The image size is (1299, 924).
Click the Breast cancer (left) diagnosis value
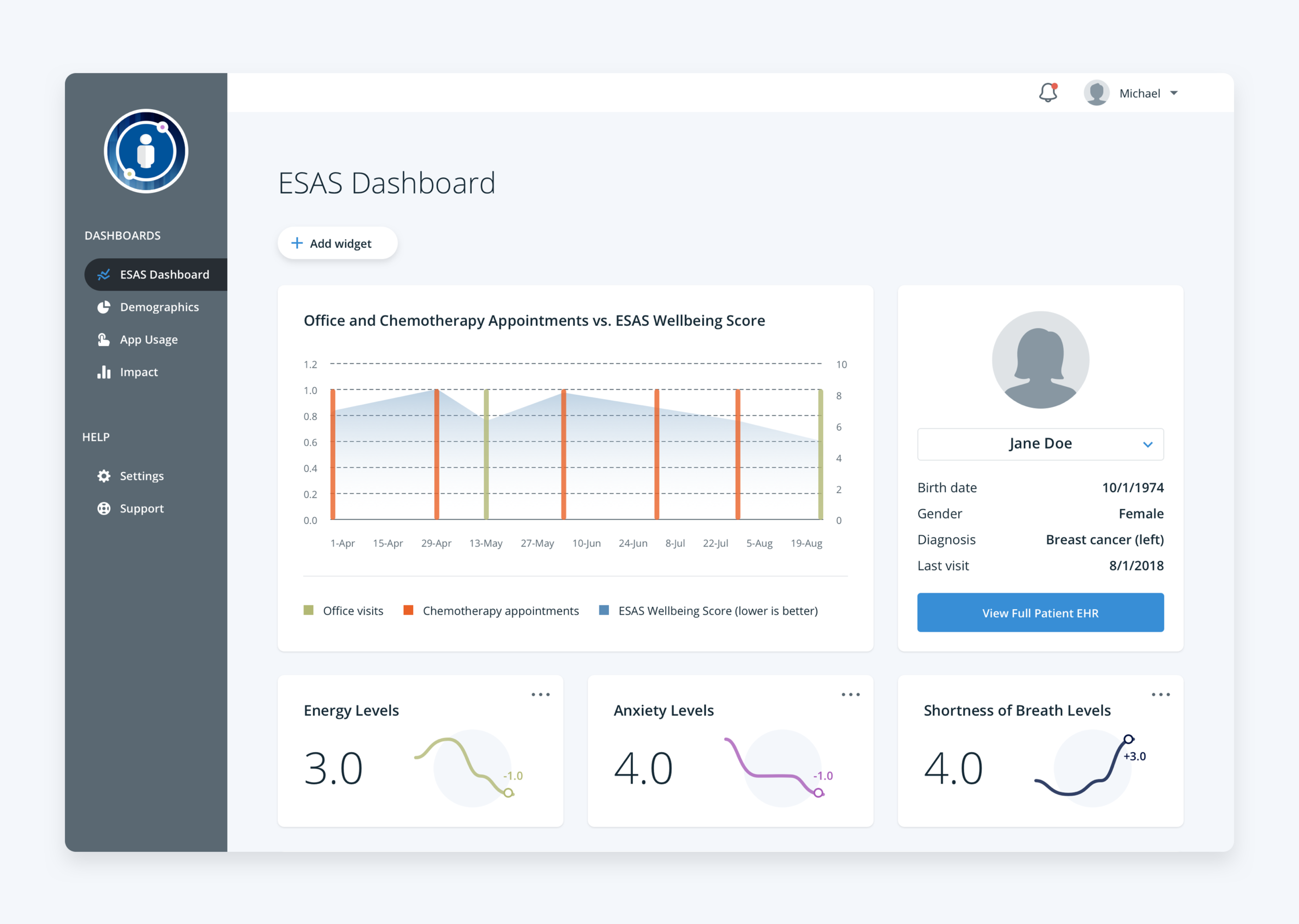click(1105, 539)
